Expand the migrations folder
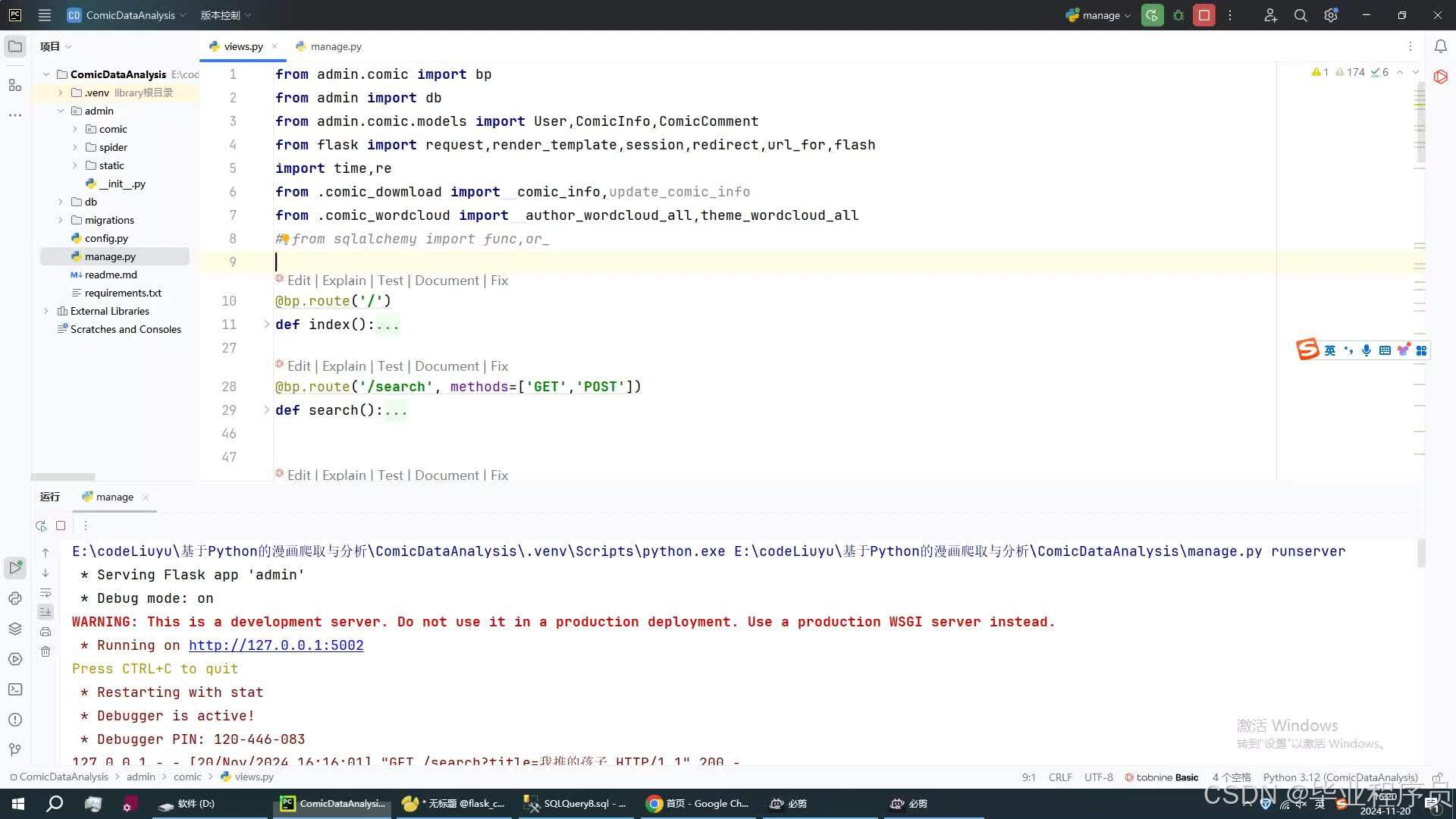Viewport: 1456px width, 819px height. [x=61, y=220]
